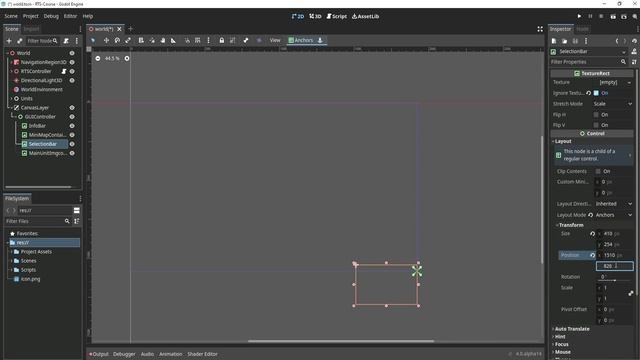Screen dimensions: 640x360
Task: Reset Size property revert arrow
Action: pyautogui.click(x=592, y=233)
